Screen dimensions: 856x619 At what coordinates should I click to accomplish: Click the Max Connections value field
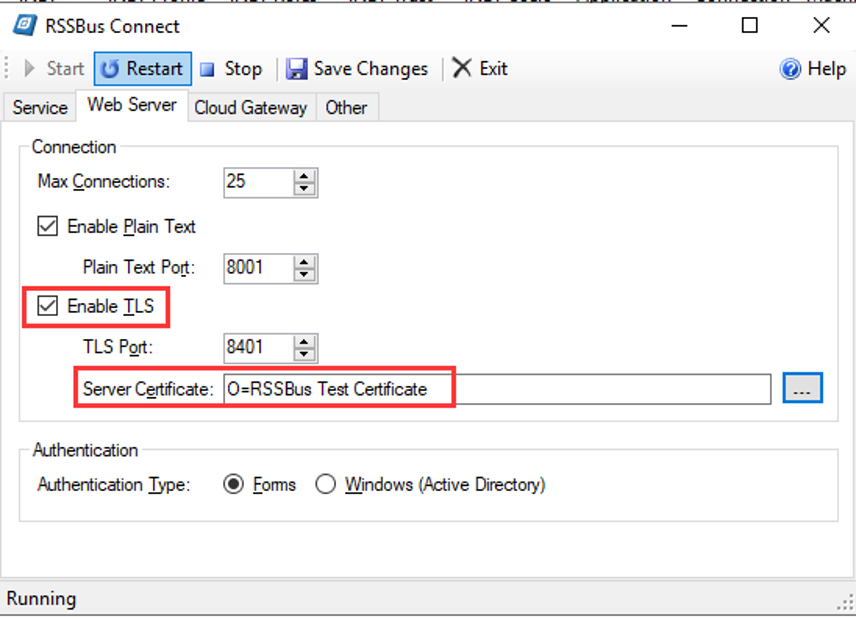[258, 182]
